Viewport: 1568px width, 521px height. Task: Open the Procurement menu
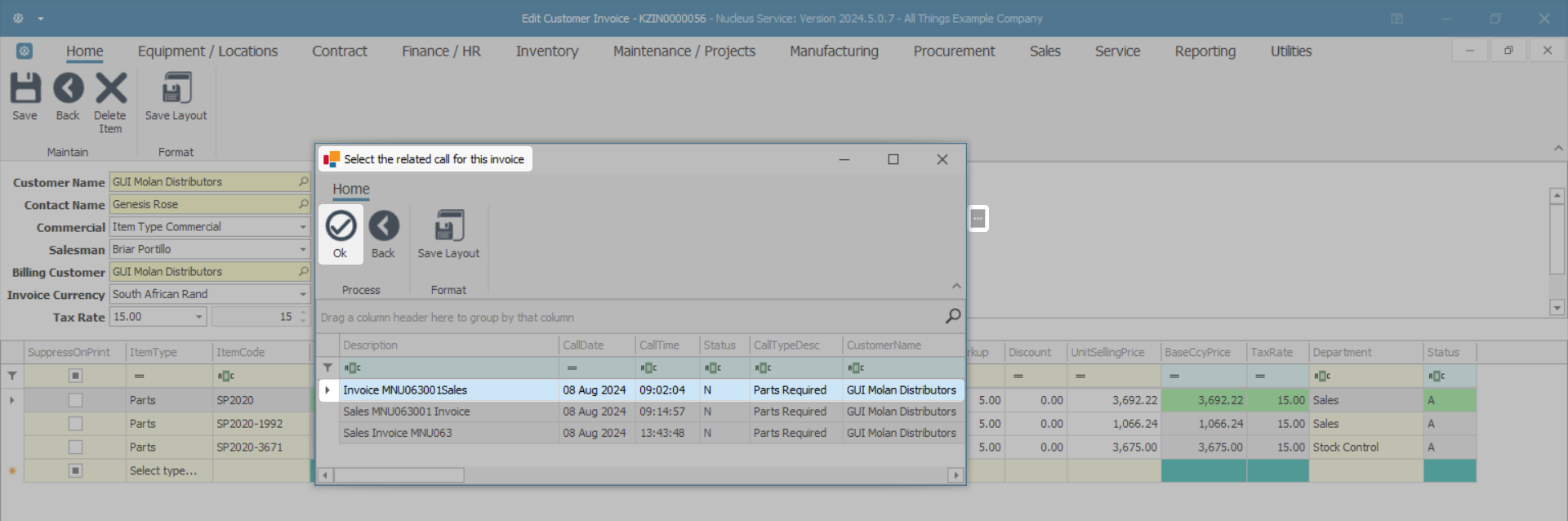click(x=954, y=51)
